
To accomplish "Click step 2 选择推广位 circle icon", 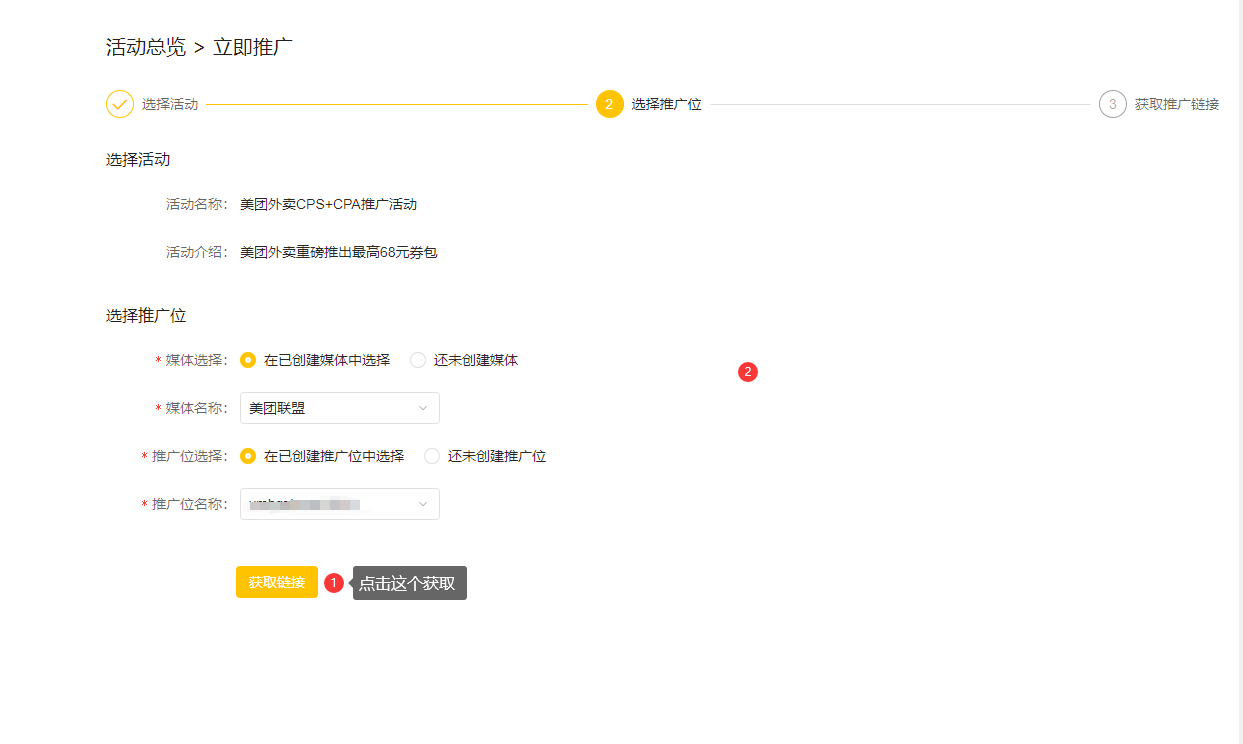I will click(x=610, y=104).
